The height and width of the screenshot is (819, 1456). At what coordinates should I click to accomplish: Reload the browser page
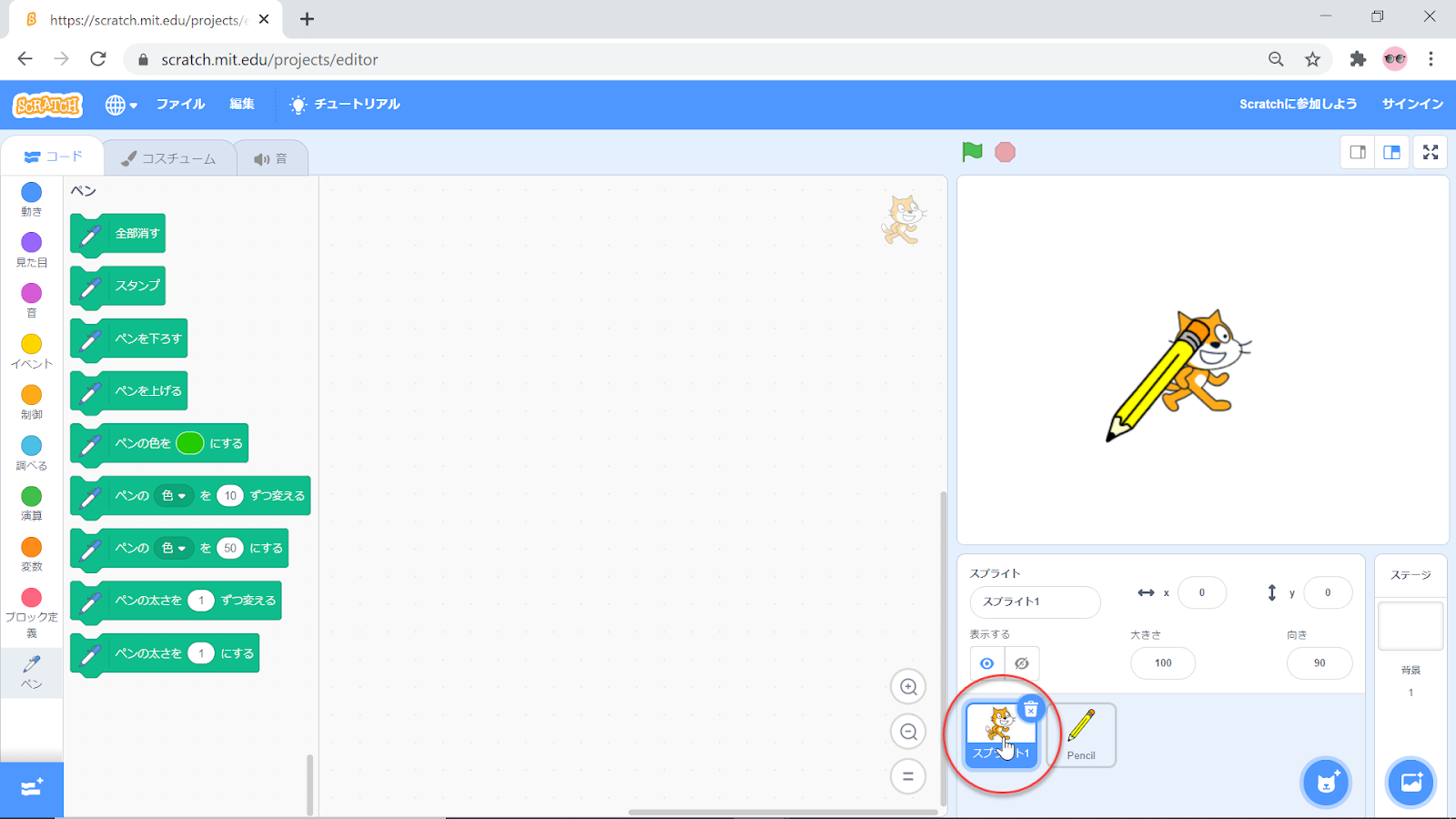pyautogui.click(x=98, y=59)
